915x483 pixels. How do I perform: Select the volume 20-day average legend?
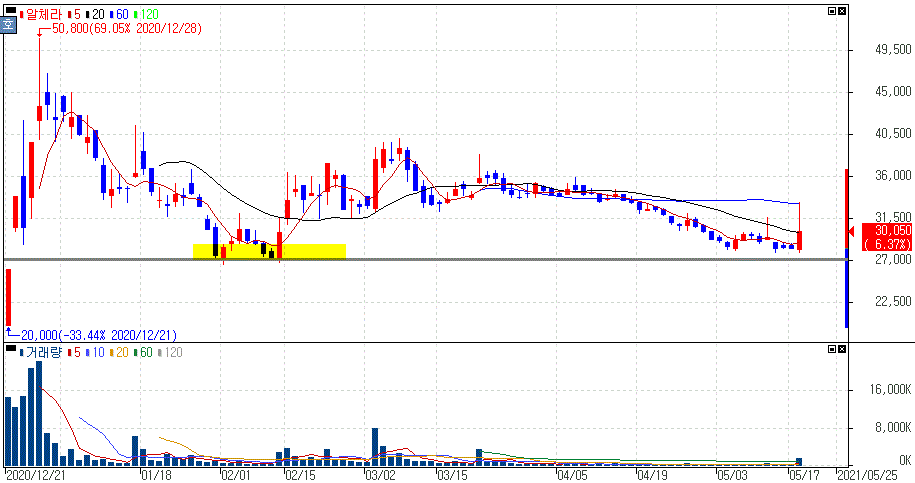point(119,352)
